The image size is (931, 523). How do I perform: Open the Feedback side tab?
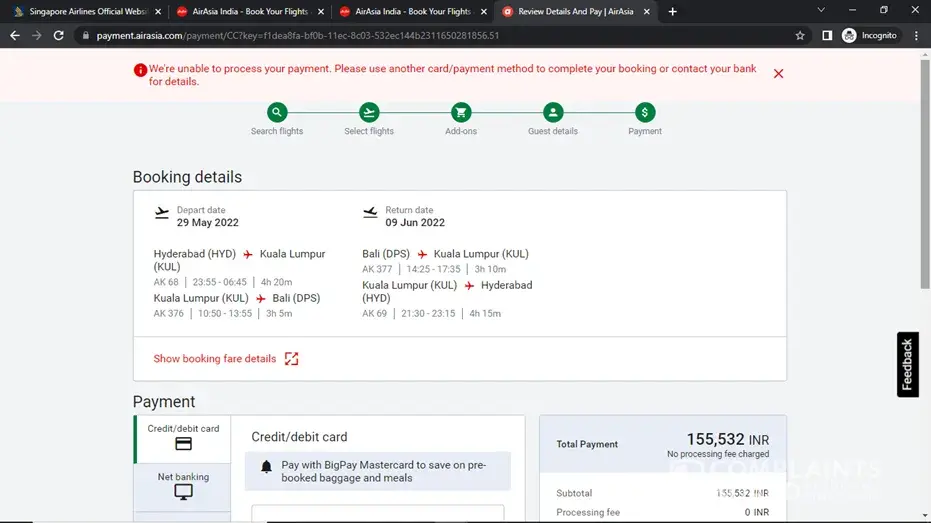point(907,364)
